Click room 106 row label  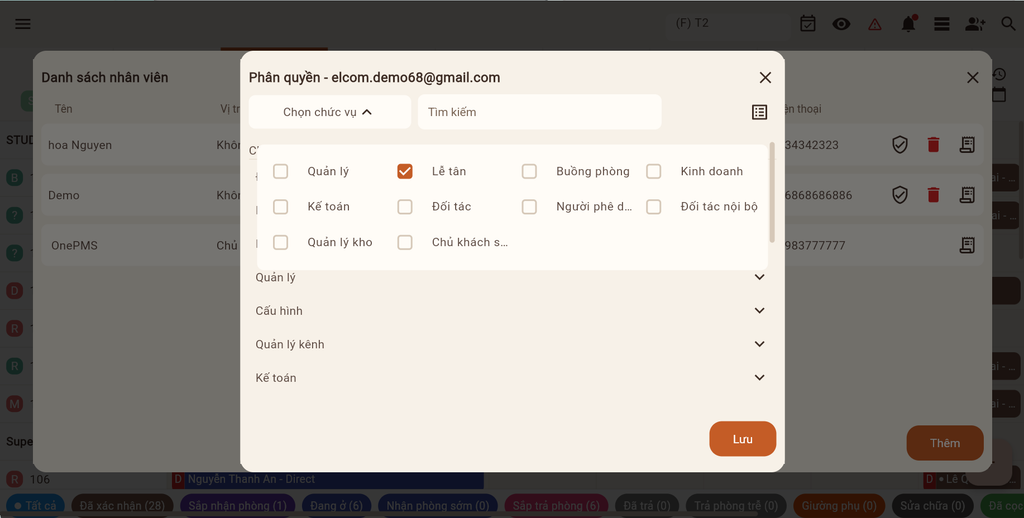click(x=40, y=479)
